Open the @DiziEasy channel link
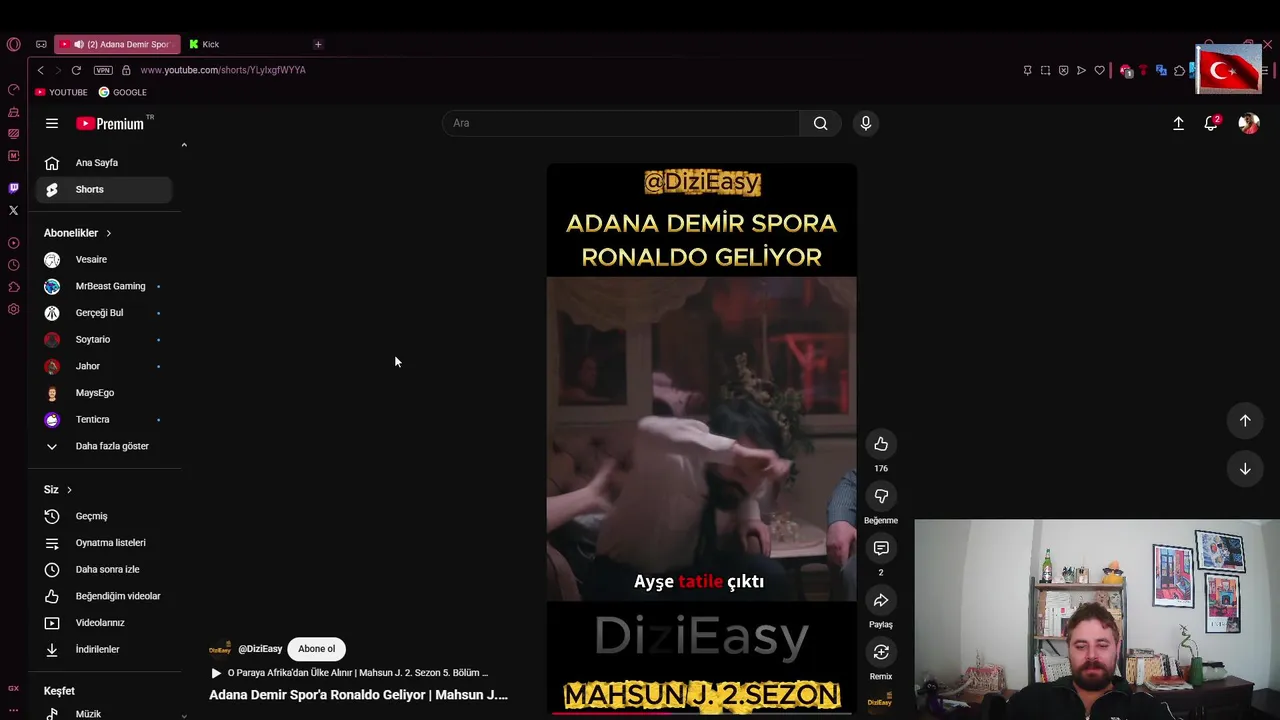Image resolution: width=1280 pixels, height=720 pixels. (x=260, y=649)
